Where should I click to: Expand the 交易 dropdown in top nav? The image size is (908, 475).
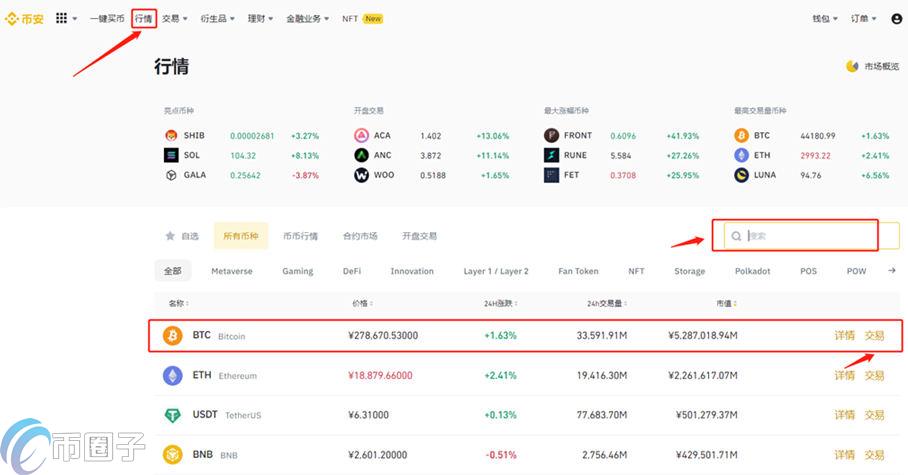pos(175,18)
